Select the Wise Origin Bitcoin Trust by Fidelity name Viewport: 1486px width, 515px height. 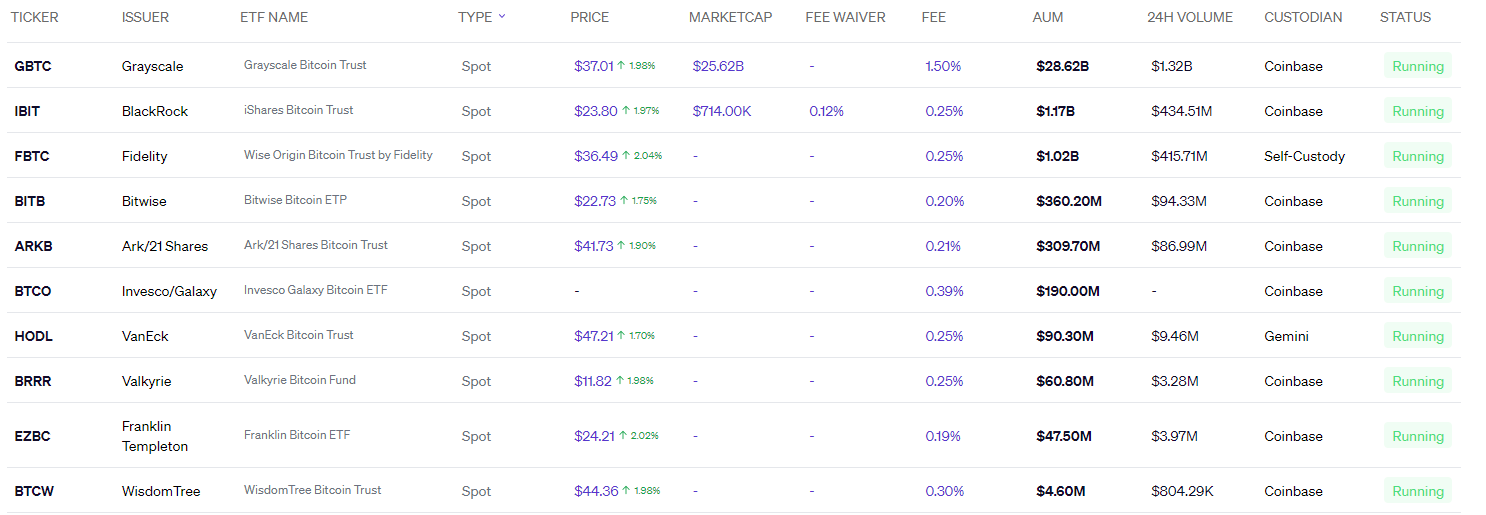coord(338,155)
